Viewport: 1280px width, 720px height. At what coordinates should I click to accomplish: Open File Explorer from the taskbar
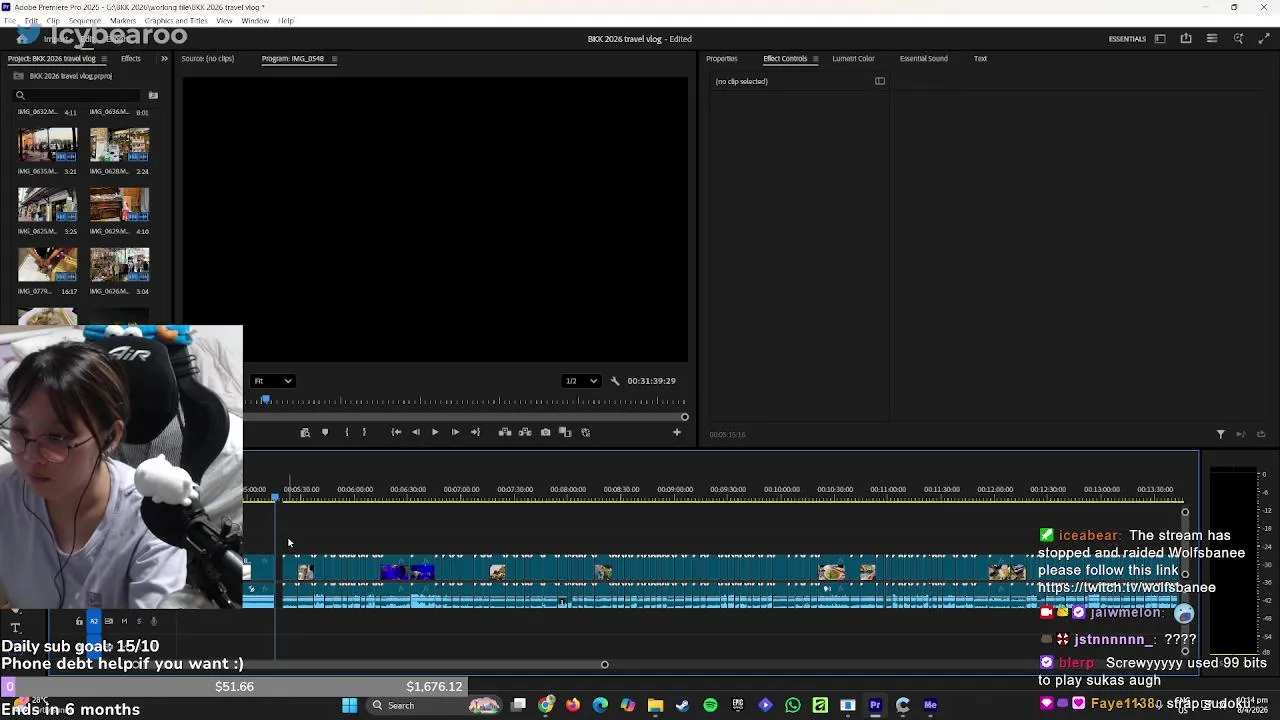655,706
